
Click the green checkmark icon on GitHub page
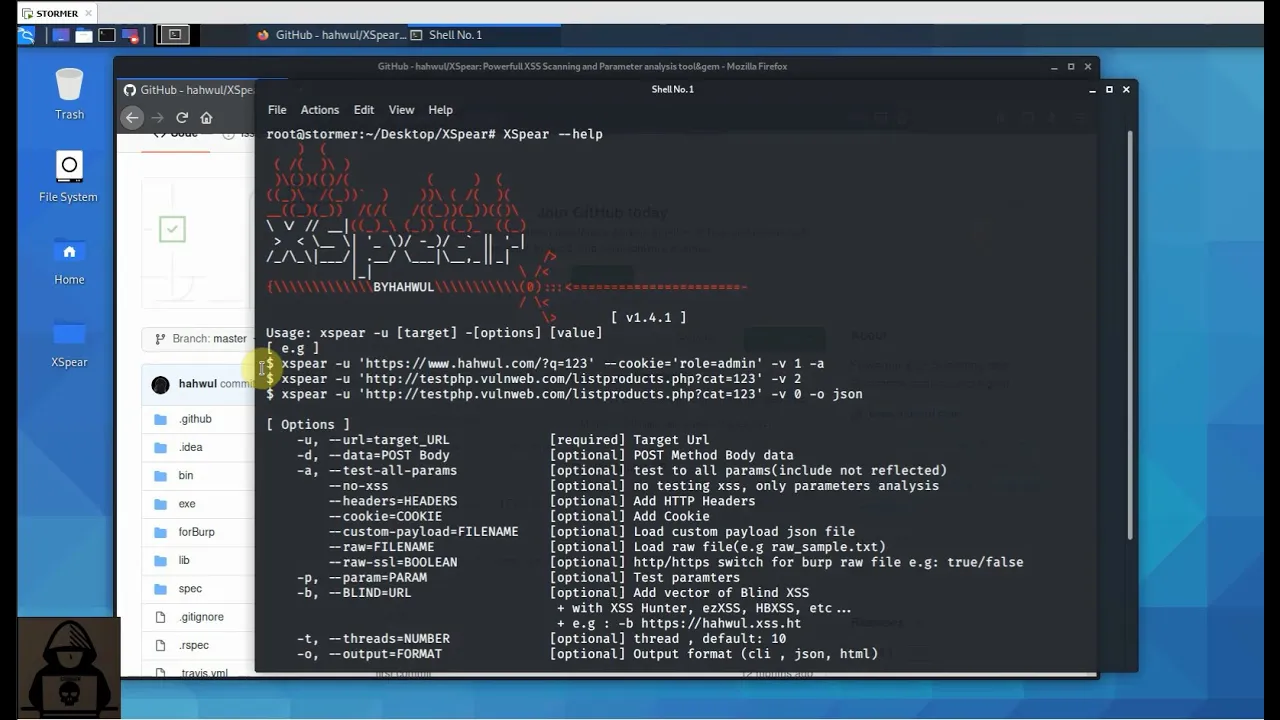(172, 229)
